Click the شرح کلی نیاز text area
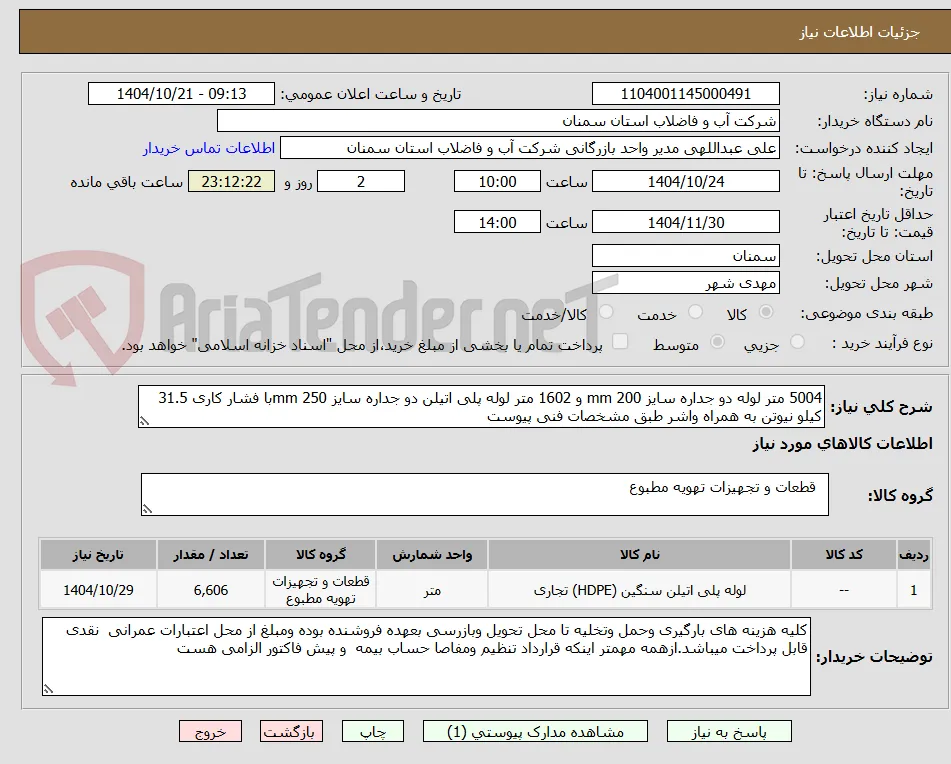The width and height of the screenshot is (951, 764). (481, 407)
